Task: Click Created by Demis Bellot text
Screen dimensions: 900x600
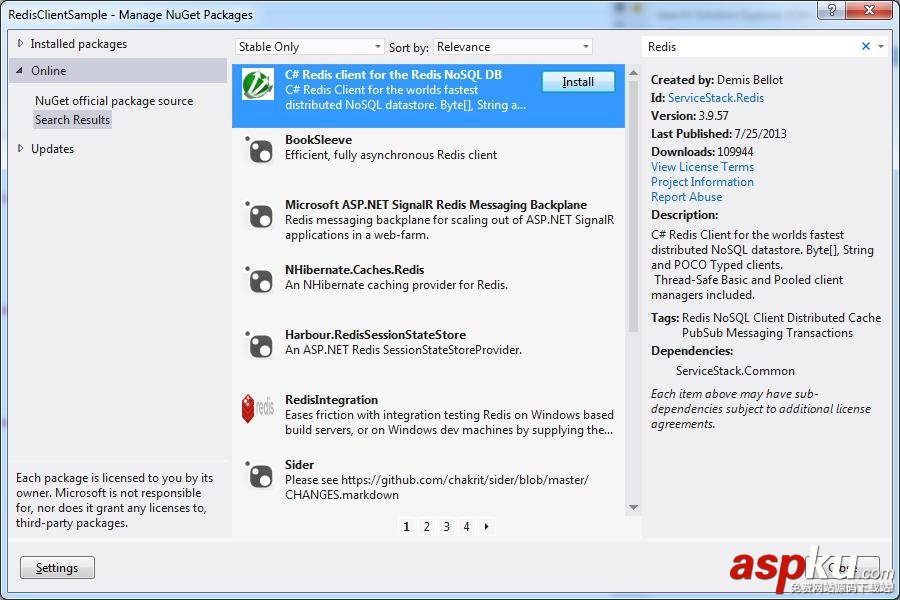Action: coord(717,80)
